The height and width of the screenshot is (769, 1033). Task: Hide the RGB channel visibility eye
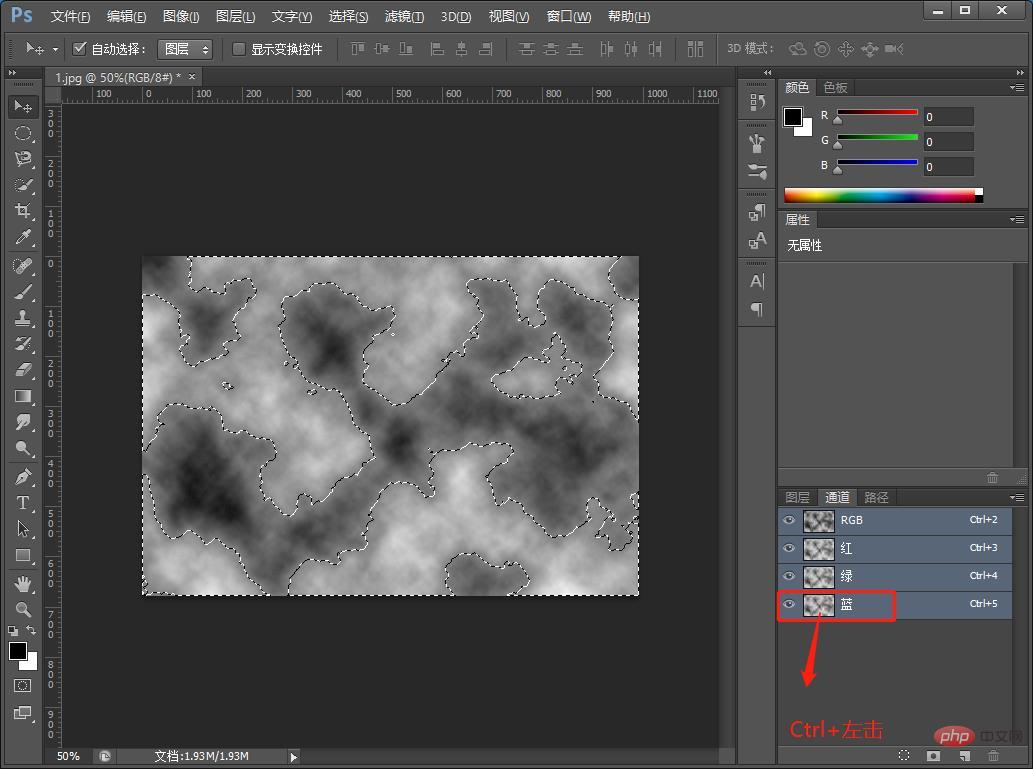point(789,520)
